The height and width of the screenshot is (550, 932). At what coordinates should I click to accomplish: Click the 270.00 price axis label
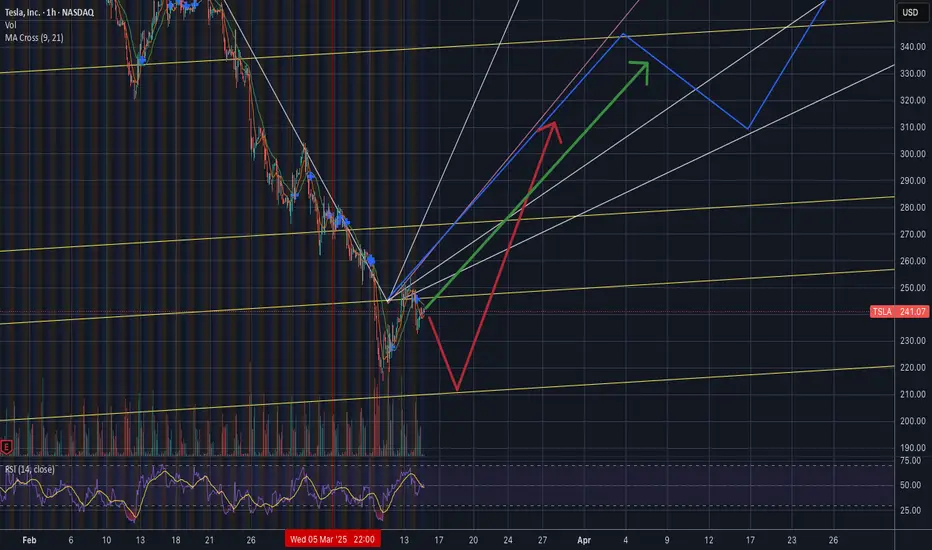[x=912, y=234]
